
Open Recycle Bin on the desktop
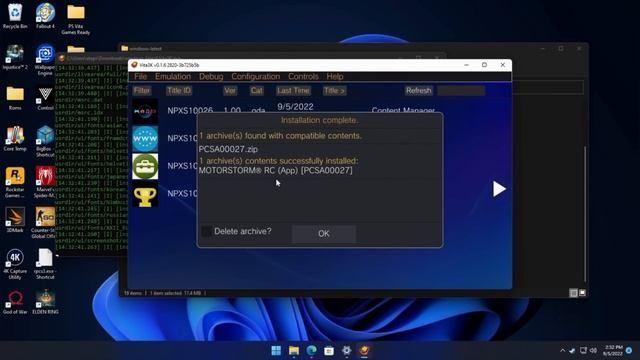pyautogui.click(x=15, y=16)
